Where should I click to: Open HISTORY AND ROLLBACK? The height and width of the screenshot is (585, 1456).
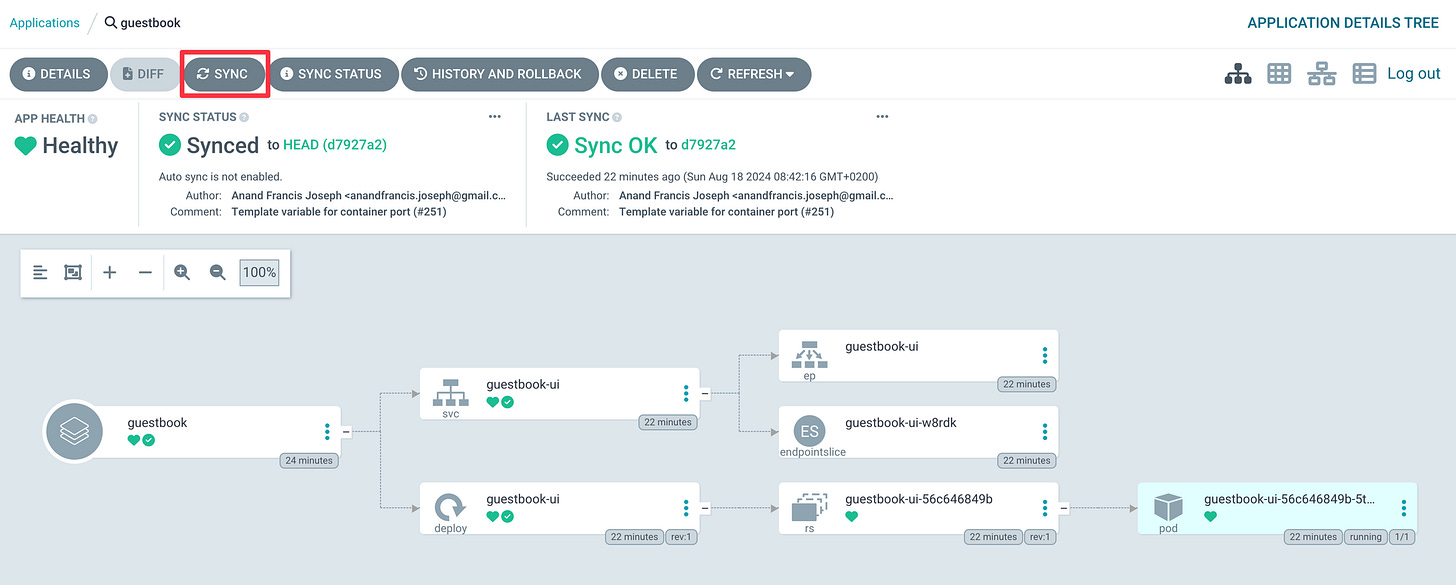click(x=500, y=73)
